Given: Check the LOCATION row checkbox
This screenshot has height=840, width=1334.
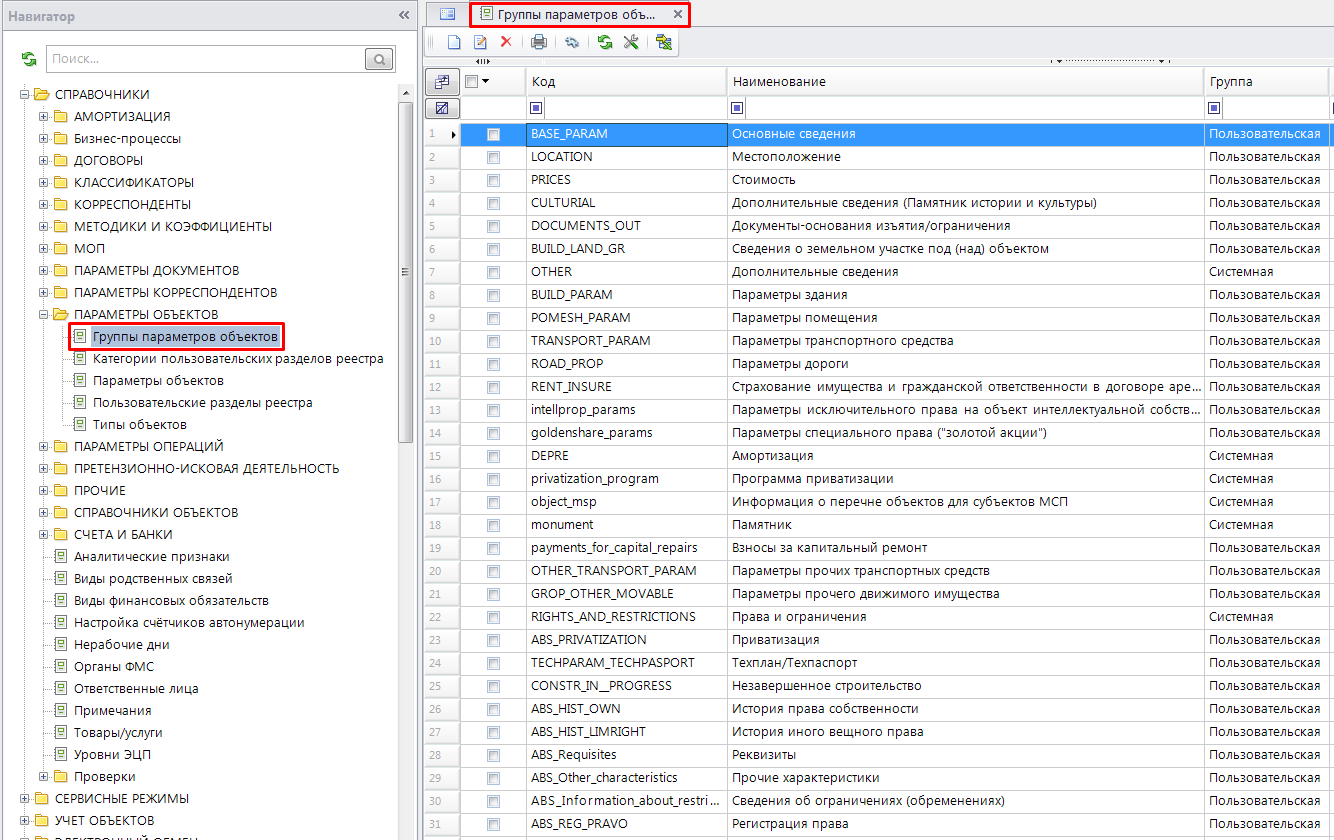Looking at the screenshot, I should click(x=493, y=157).
